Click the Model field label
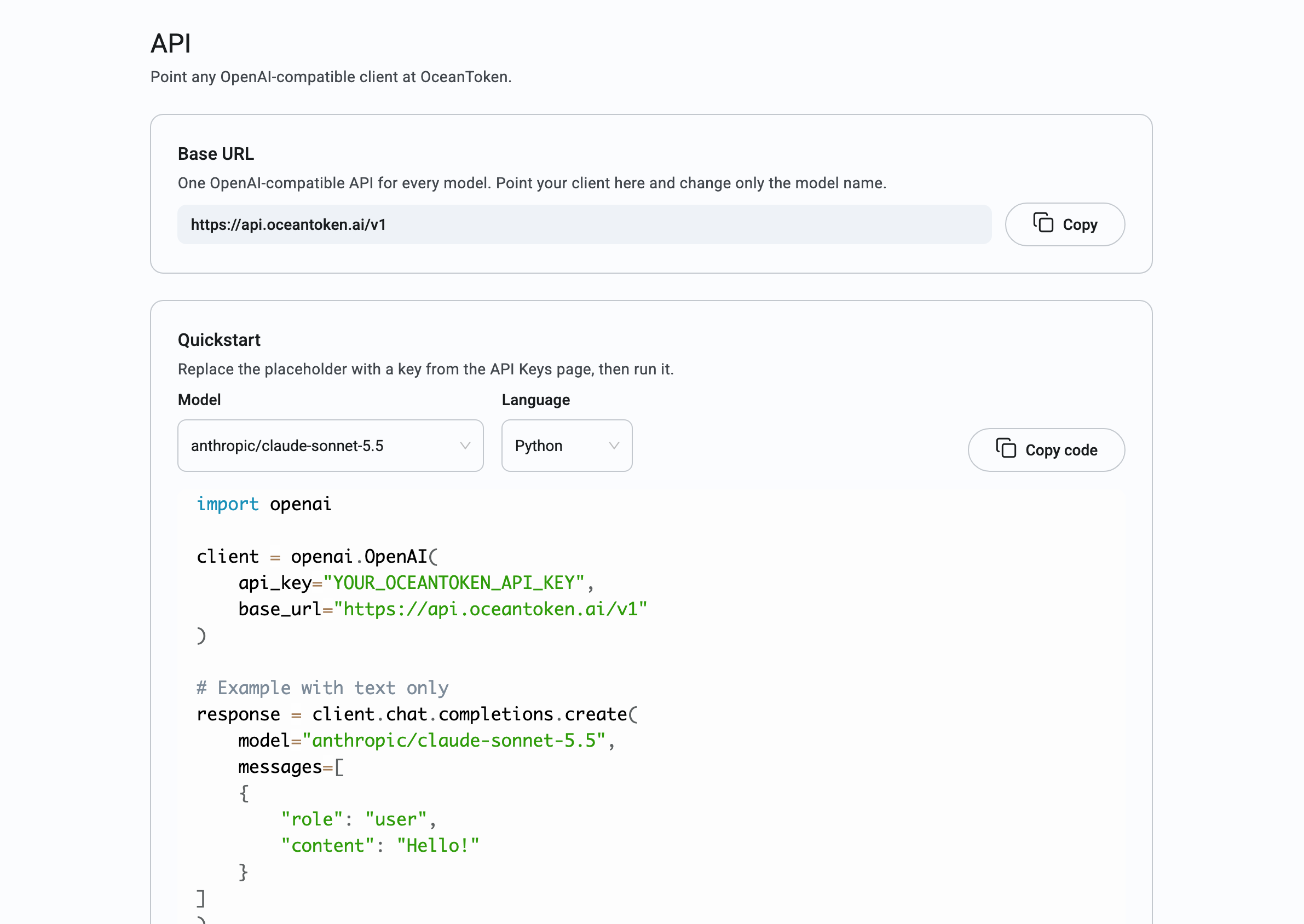The image size is (1304, 924). (199, 400)
